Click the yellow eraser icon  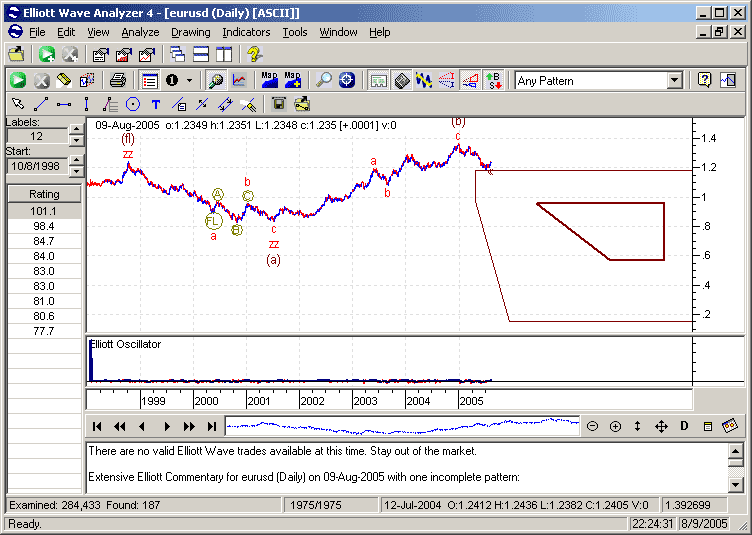[64, 80]
